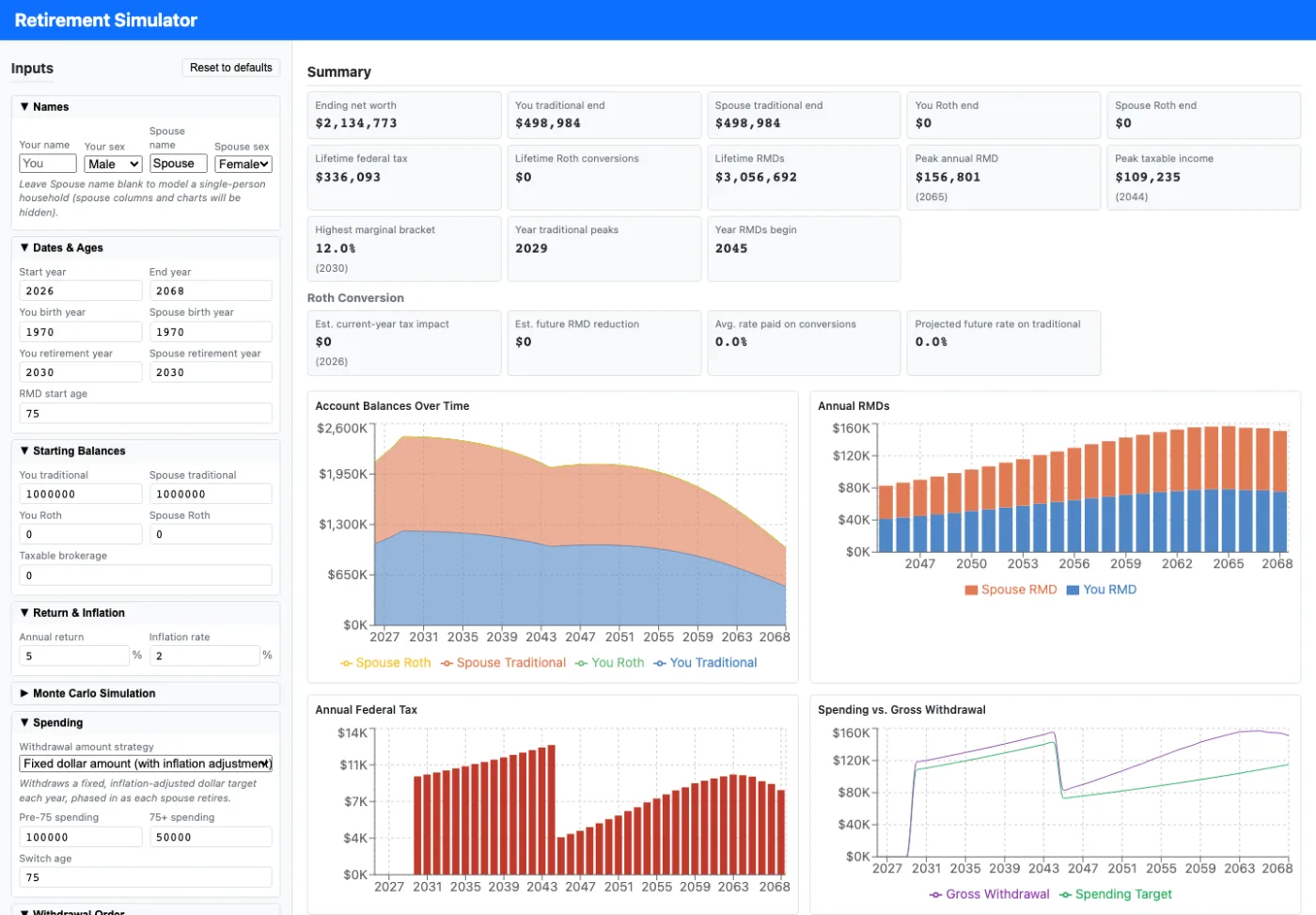Click the Highest marginal bracket value 12.0%
This screenshot has width=1316, height=915.
pyautogui.click(x=336, y=248)
